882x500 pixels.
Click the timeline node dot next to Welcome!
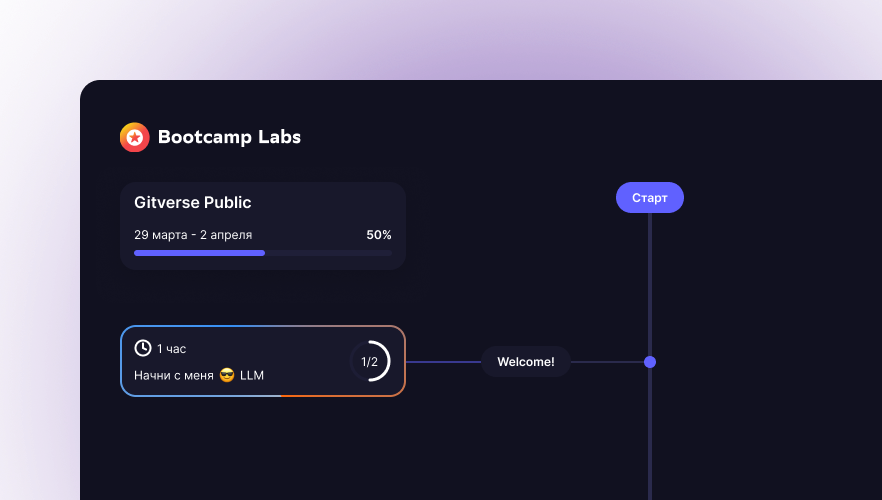[650, 362]
